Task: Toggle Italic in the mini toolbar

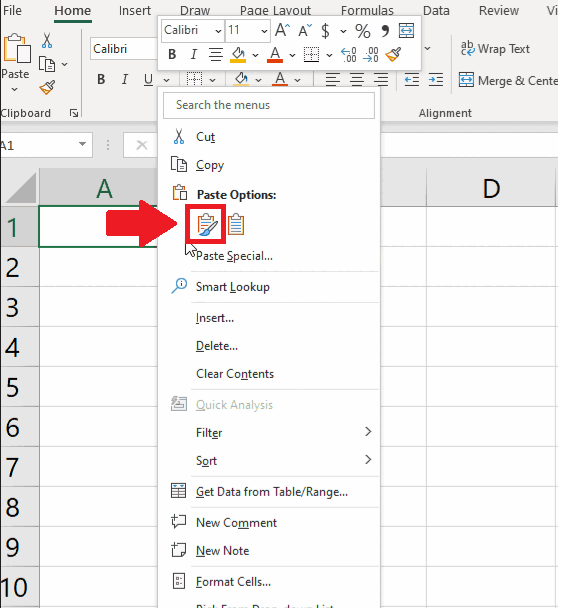Action: pyautogui.click(x=194, y=54)
